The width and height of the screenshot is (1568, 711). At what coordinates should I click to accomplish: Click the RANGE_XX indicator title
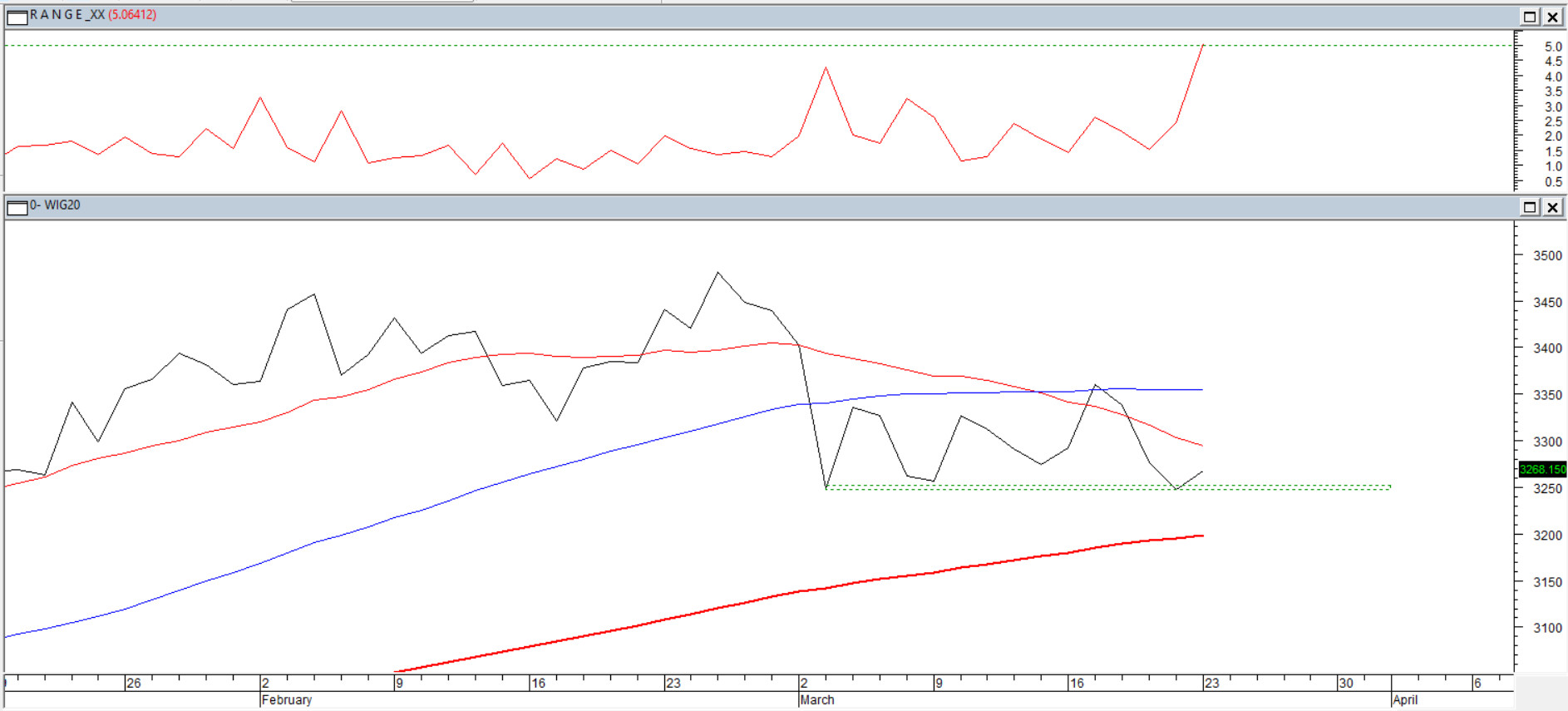pyautogui.click(x=67, y=15)
